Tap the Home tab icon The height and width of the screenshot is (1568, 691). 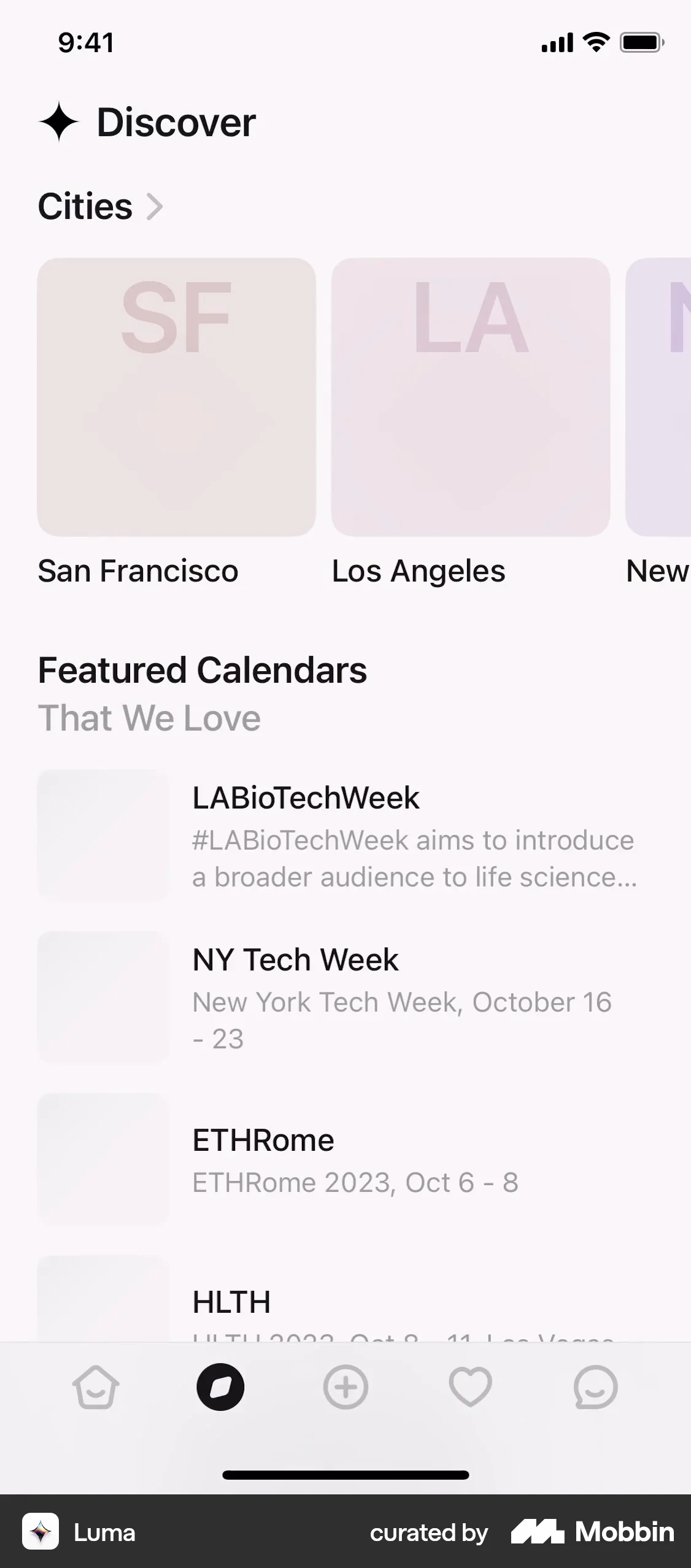(x=96, y=1387)
